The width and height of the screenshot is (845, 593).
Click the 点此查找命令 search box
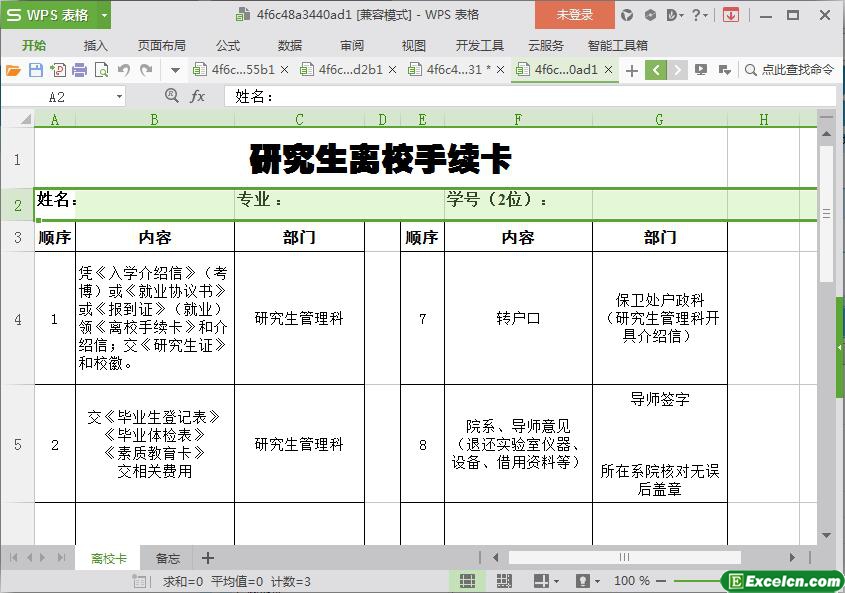coord(789,70)
